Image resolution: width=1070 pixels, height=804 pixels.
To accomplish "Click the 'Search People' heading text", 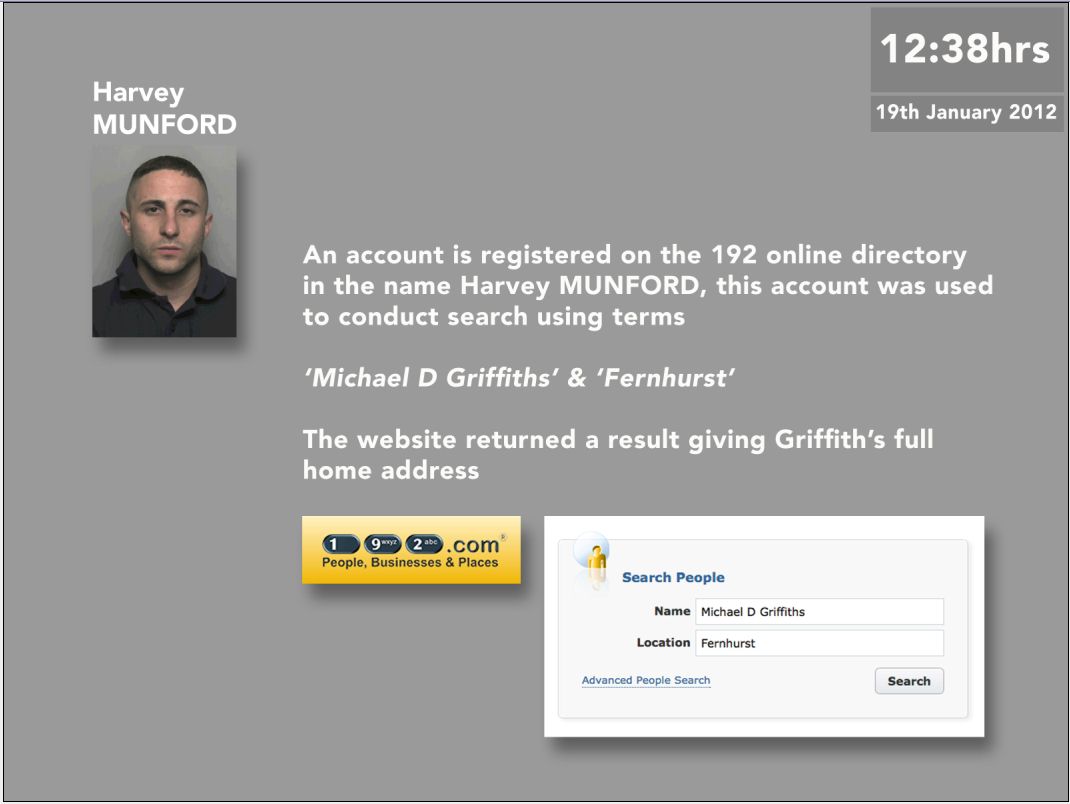I will click(x=673, y=577).
